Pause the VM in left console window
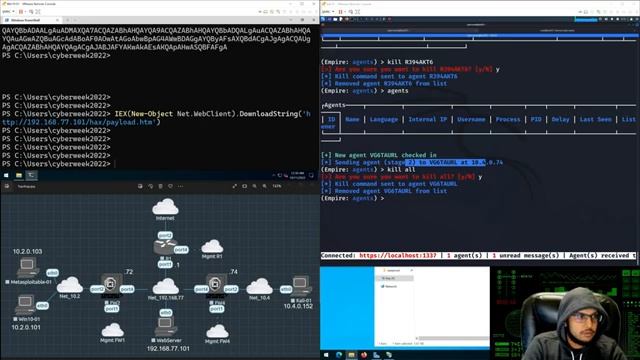The height and width of the screenshot is (360, 640). coord(21,11)
